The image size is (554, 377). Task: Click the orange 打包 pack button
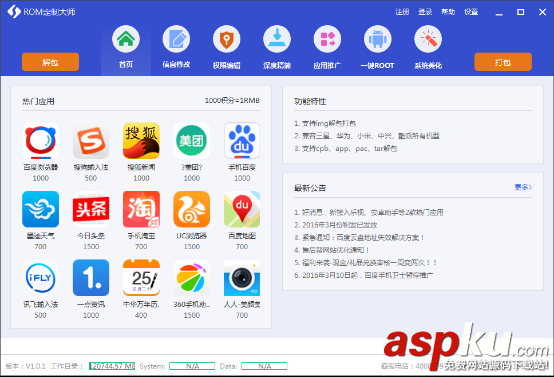click(x=503, y=62)
